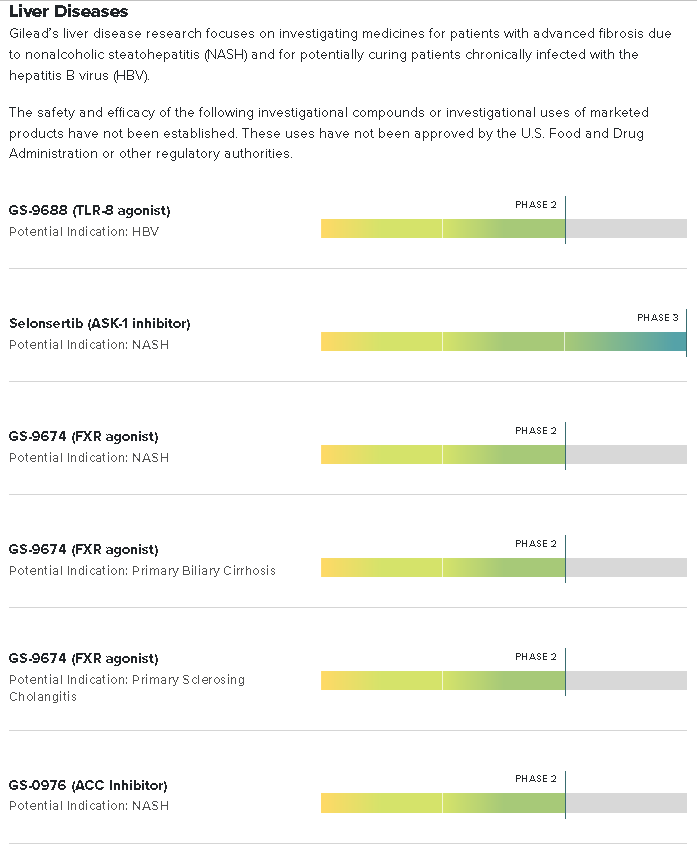Click 'Potential Indication: HBV' text
Image resolution: width=697 pixels, height=856 pixels.
pyautogui.click(x=84, y=231)
